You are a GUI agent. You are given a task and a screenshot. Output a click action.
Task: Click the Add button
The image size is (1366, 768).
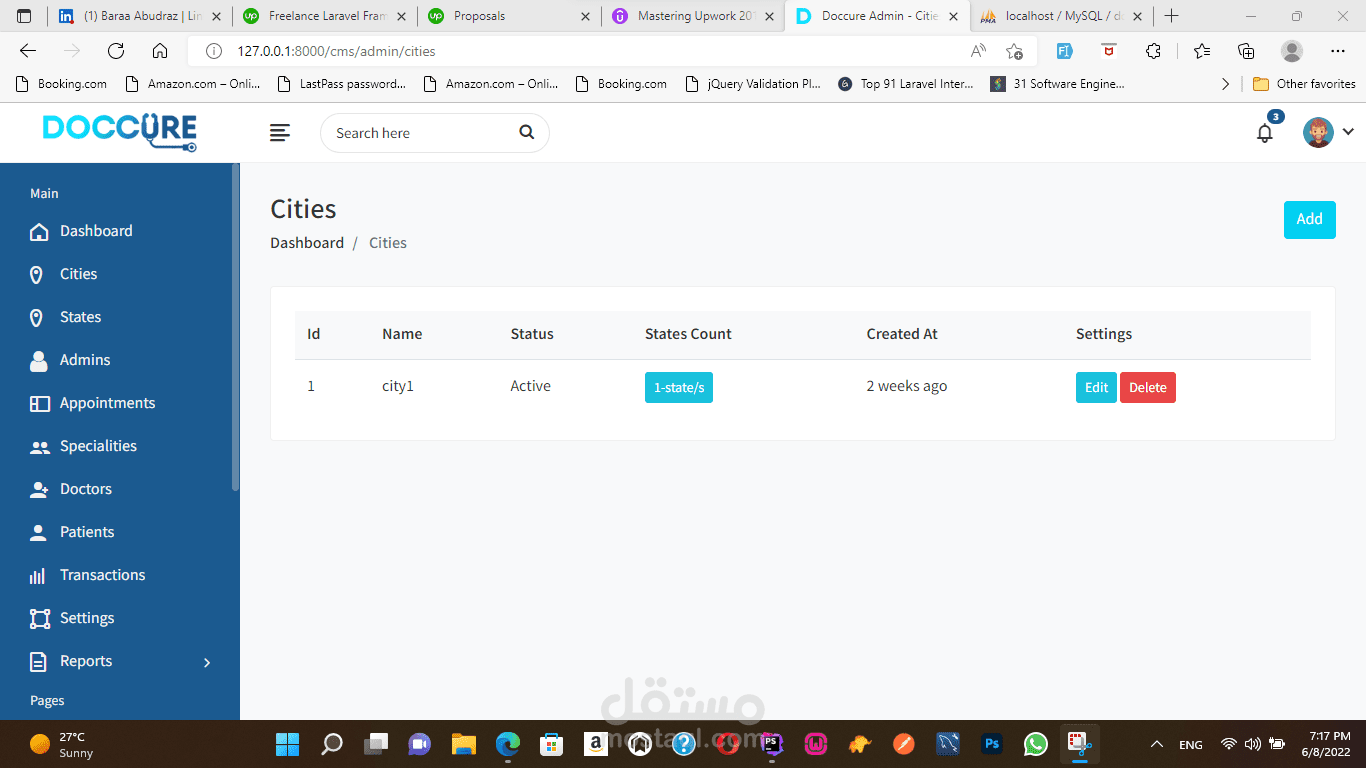(1309, 219)
